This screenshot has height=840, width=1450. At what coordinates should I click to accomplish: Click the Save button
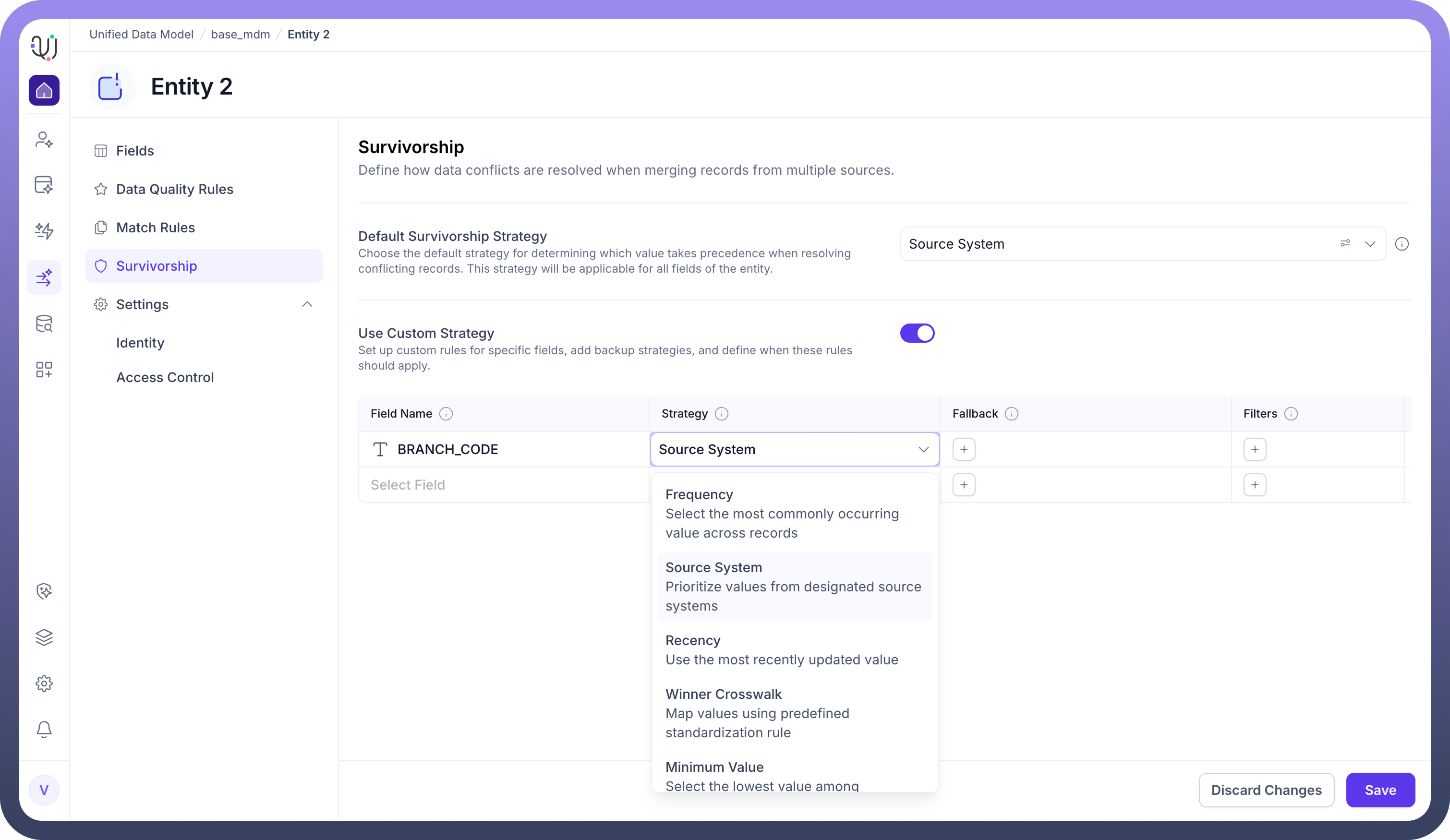pyautogui.click(x=1380, y=790)
